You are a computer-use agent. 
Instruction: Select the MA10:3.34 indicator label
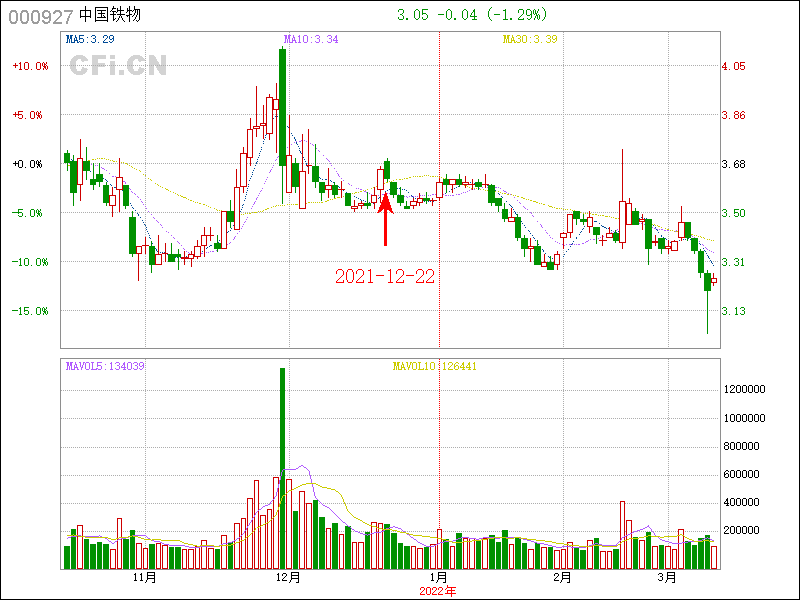(x=311, y=40)
